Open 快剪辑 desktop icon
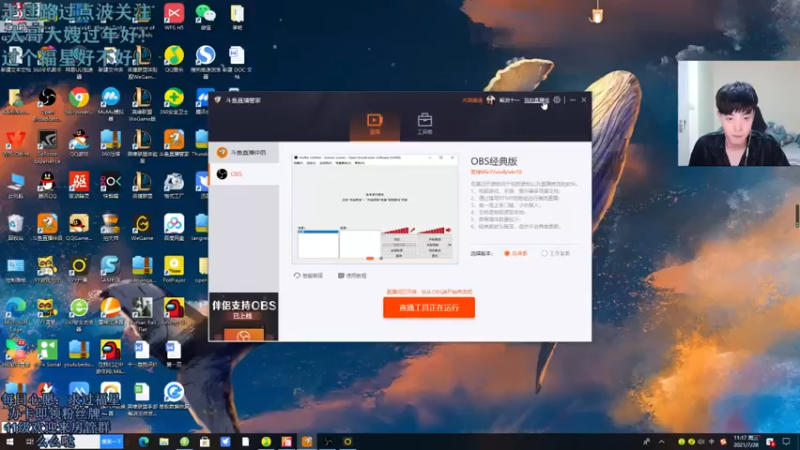 tap(110, 186)
